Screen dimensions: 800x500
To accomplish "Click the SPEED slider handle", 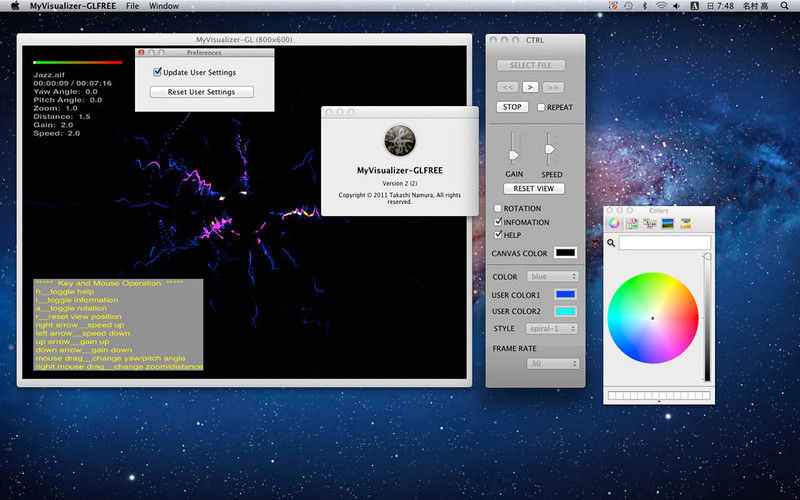I will (549, 149).
